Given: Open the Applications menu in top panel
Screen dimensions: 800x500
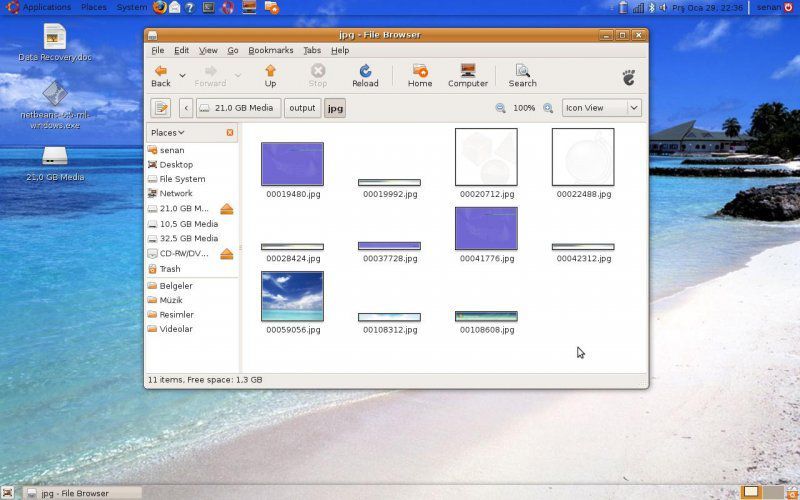Looking at the screenshot, I should pos(40,7).
